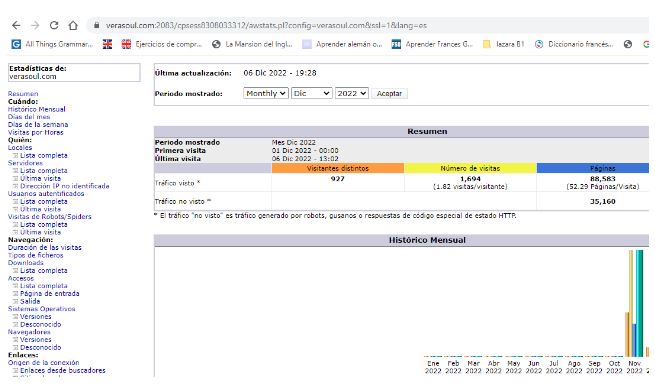Open Visitas de Robots/Spiders link
The height and width of the screenshot is (388, 655).
[x=49, y=216]
